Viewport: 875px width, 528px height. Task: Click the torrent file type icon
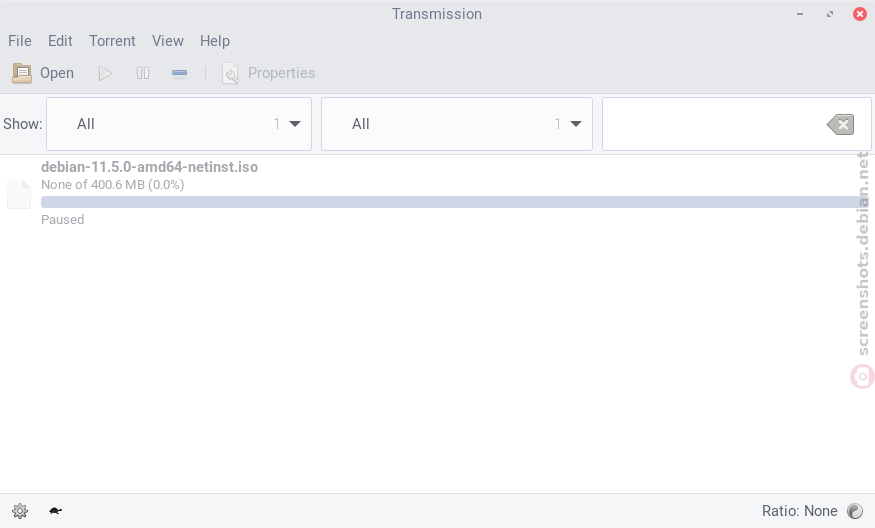(19, 194)
